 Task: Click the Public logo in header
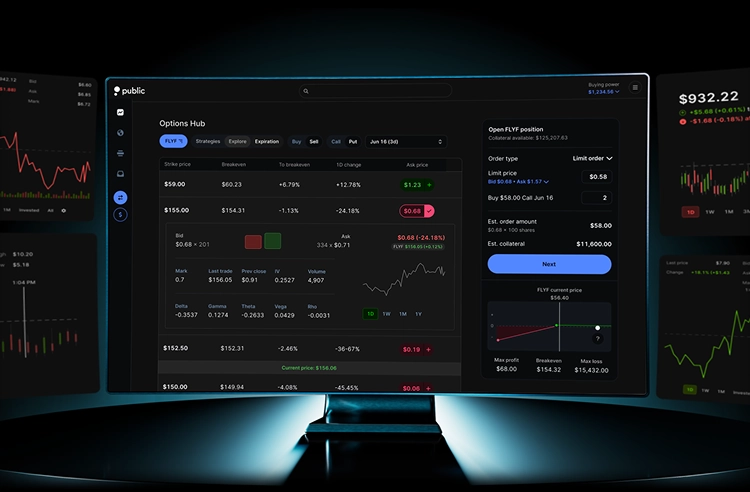(x=129, y=91)
